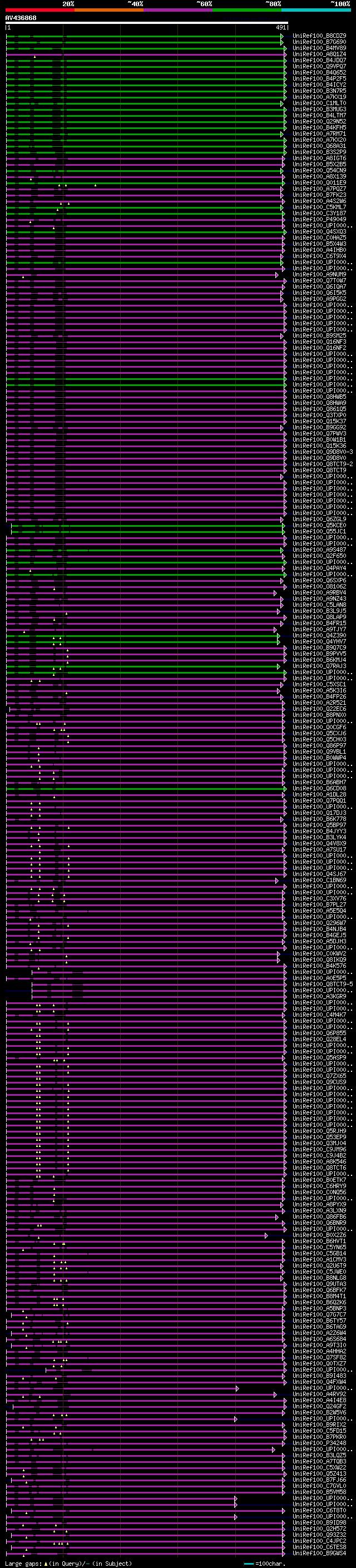The width and height of the screenshot is (356, 1568).
Task: Click the UniRef100_C5KML7 label
Action: click(319, 207)
